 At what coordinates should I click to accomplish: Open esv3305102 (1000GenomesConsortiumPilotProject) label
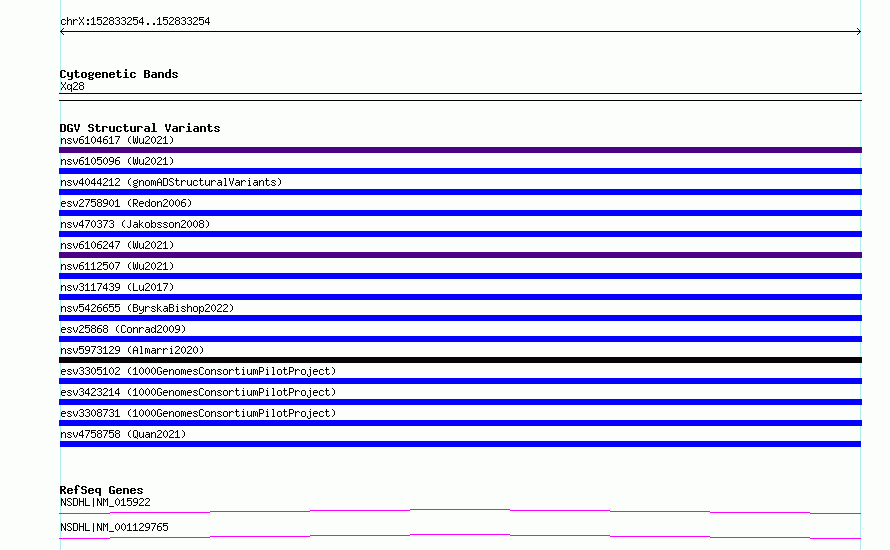coord(198,371)
